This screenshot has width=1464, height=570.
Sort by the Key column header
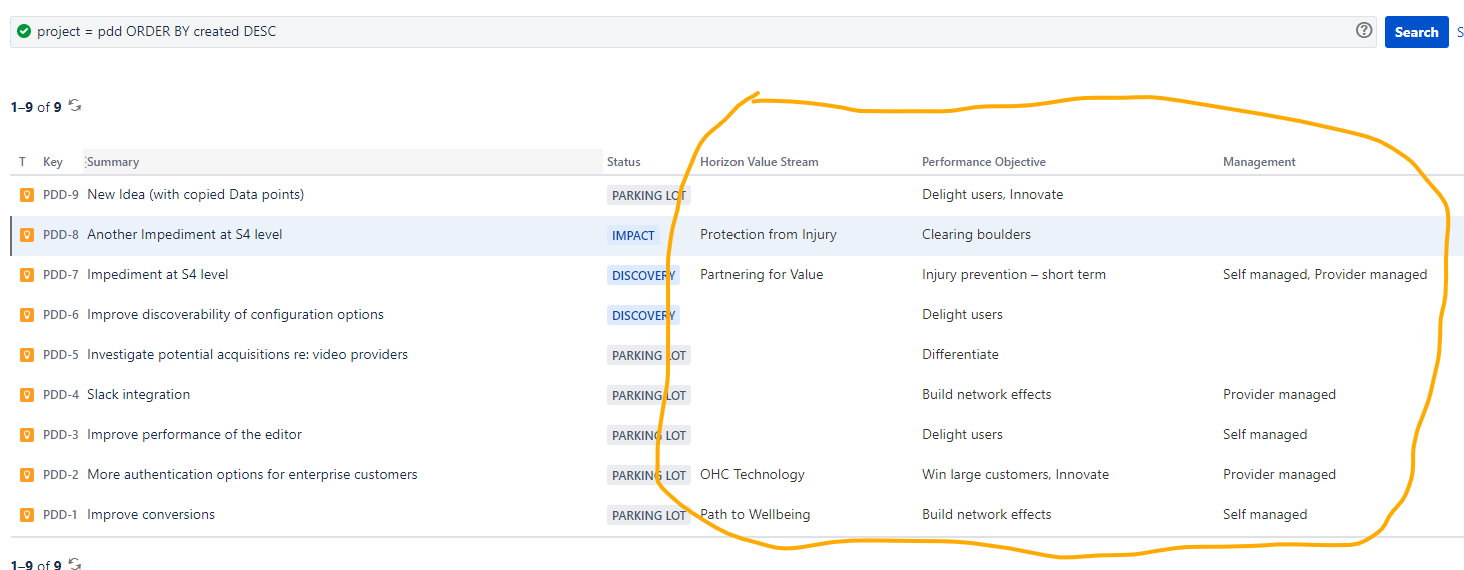53,162
